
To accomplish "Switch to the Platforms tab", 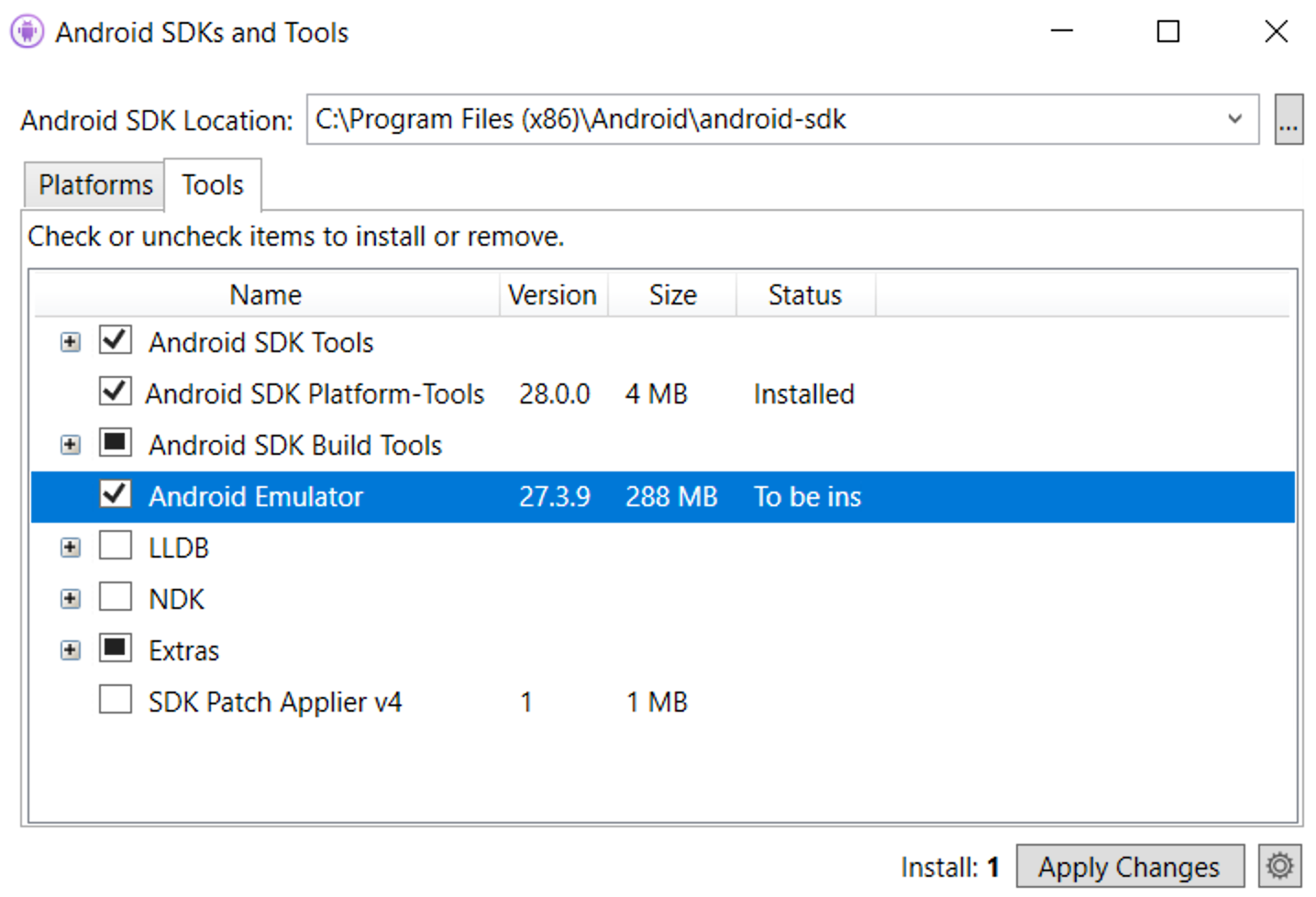I will coord(94,185).
